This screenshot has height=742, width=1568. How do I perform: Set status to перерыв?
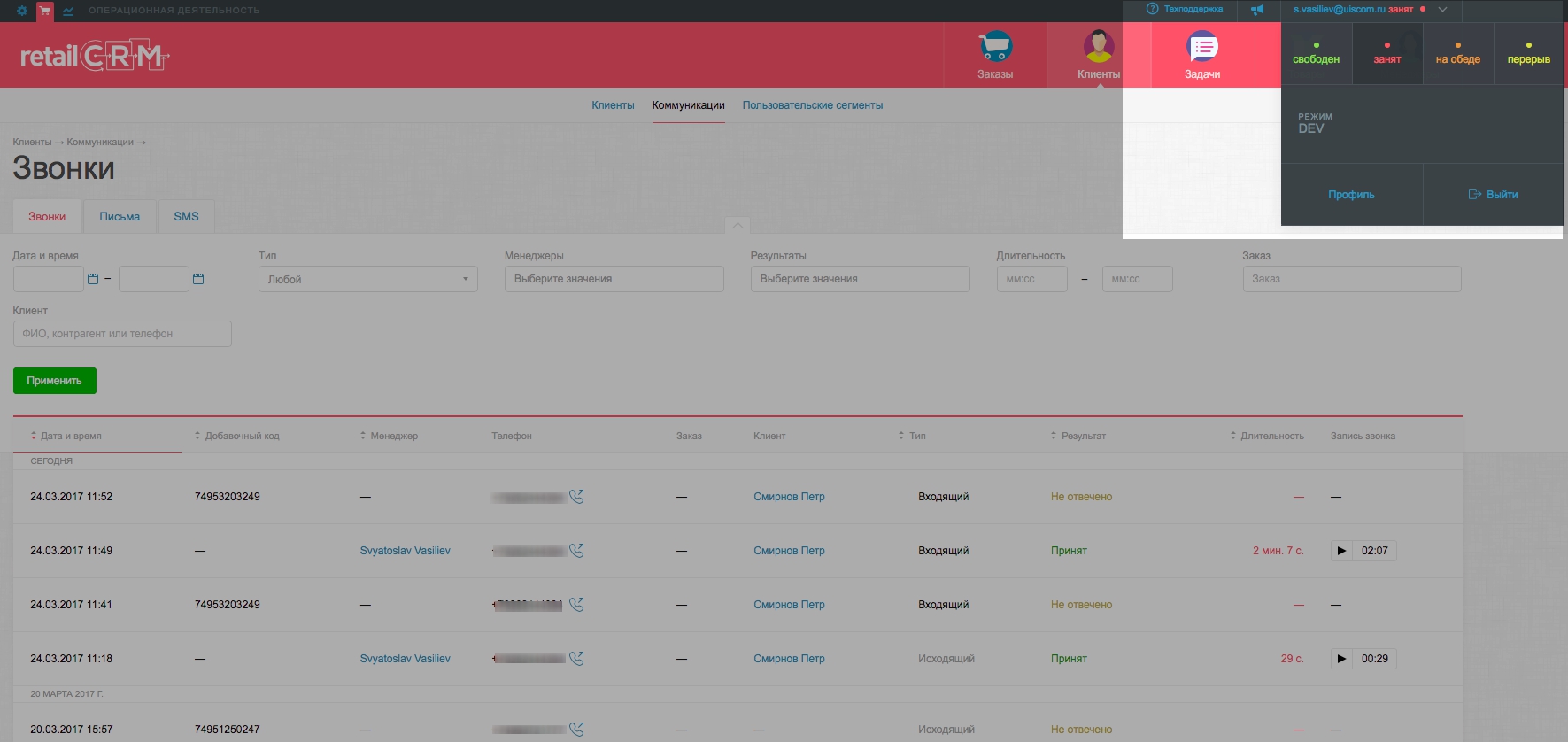pos(1529,54)
